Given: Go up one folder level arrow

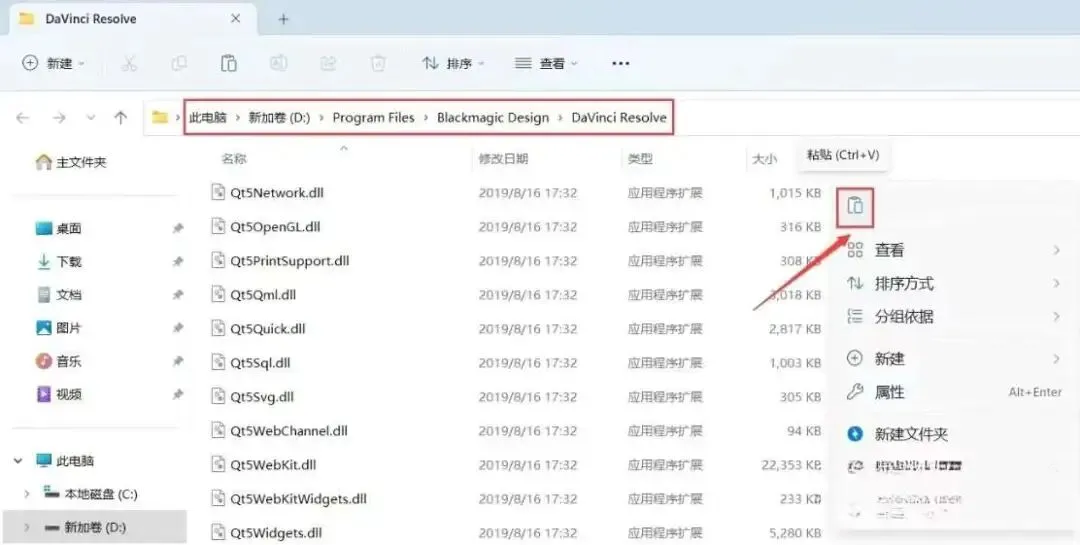Looking at the screenshot, I should pos(121,118).
